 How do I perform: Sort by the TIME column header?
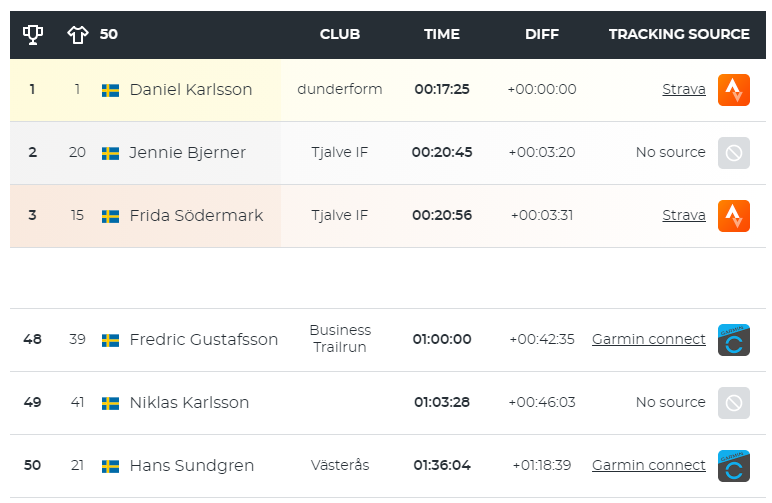[x=442, y=34]
